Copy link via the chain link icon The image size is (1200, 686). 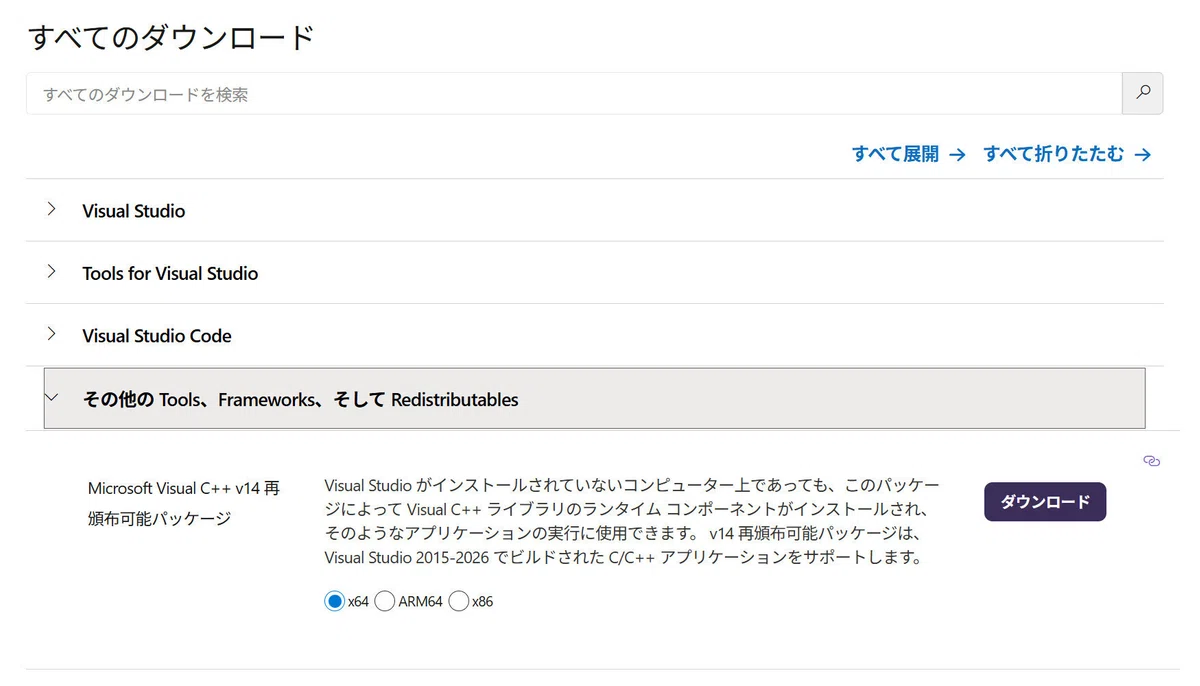(x=1151, y=461)
